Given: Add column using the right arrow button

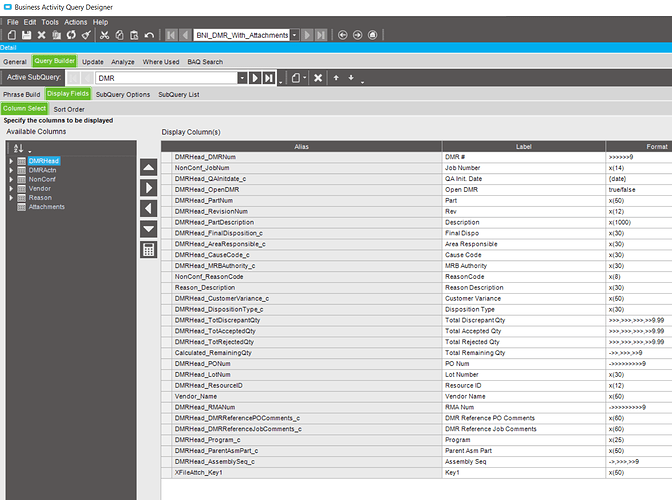Looking at the screenshot, I should tap(148, 188).
